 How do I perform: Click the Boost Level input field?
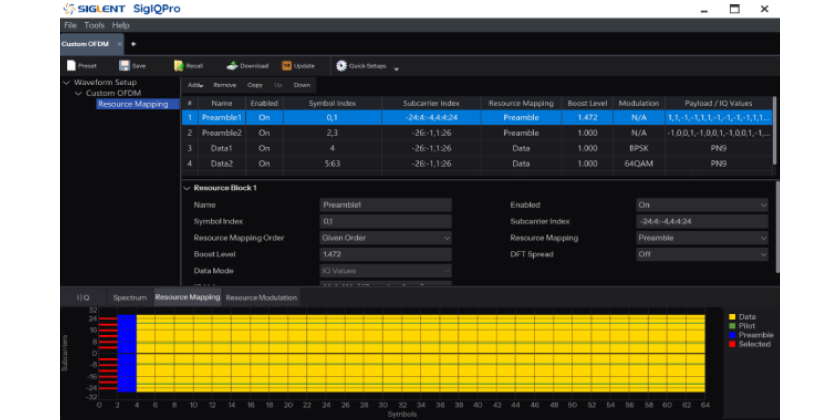pos(385,254)
